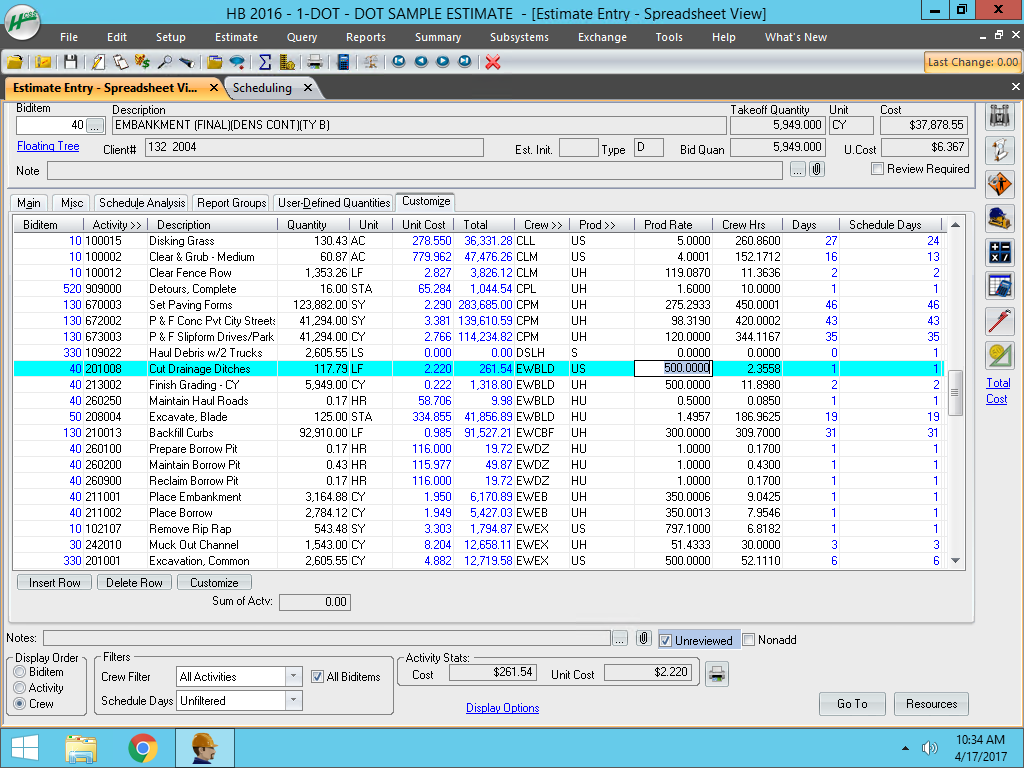Expand the Activity >> column header
Viewport: 1024px width, 768px height.
coord(116,225)
